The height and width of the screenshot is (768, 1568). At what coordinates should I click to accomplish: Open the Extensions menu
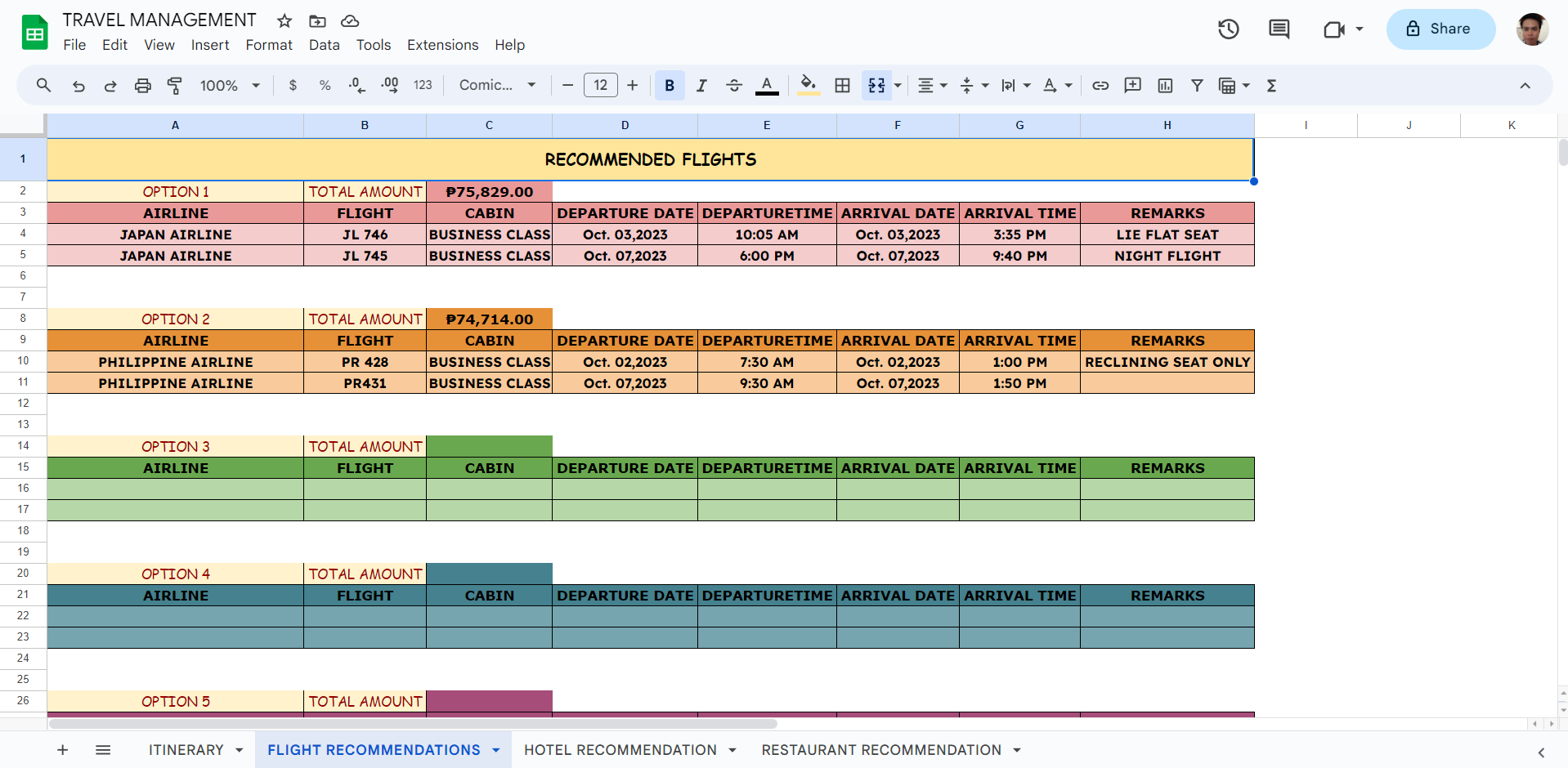443,45
